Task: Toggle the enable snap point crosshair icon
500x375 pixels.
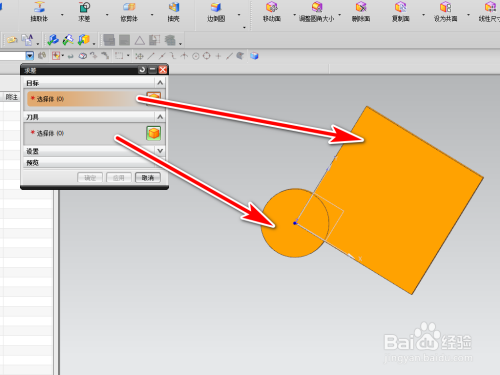Action: (139, 56)
